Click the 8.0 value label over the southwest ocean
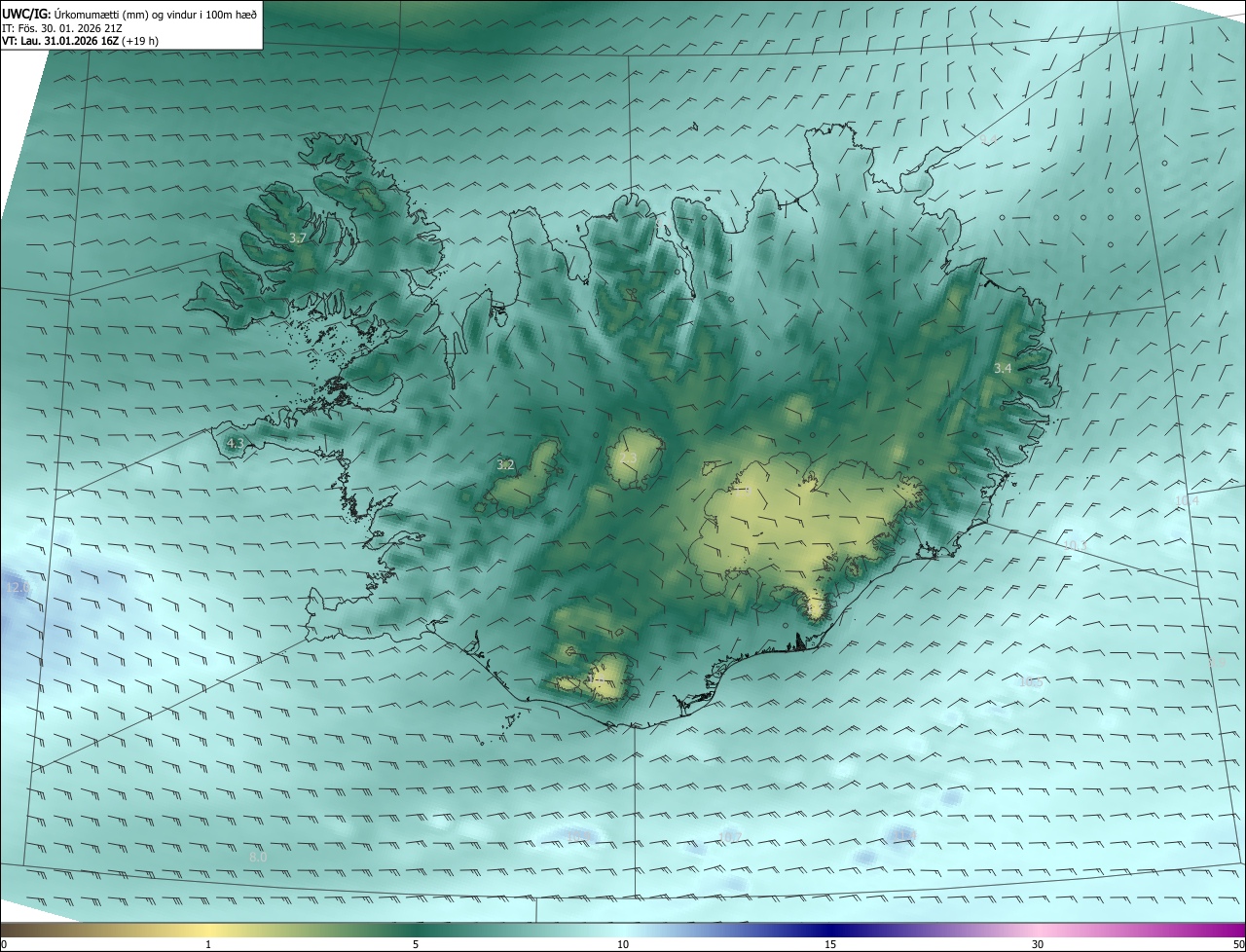1246x952 pixels. pos(258,857)
